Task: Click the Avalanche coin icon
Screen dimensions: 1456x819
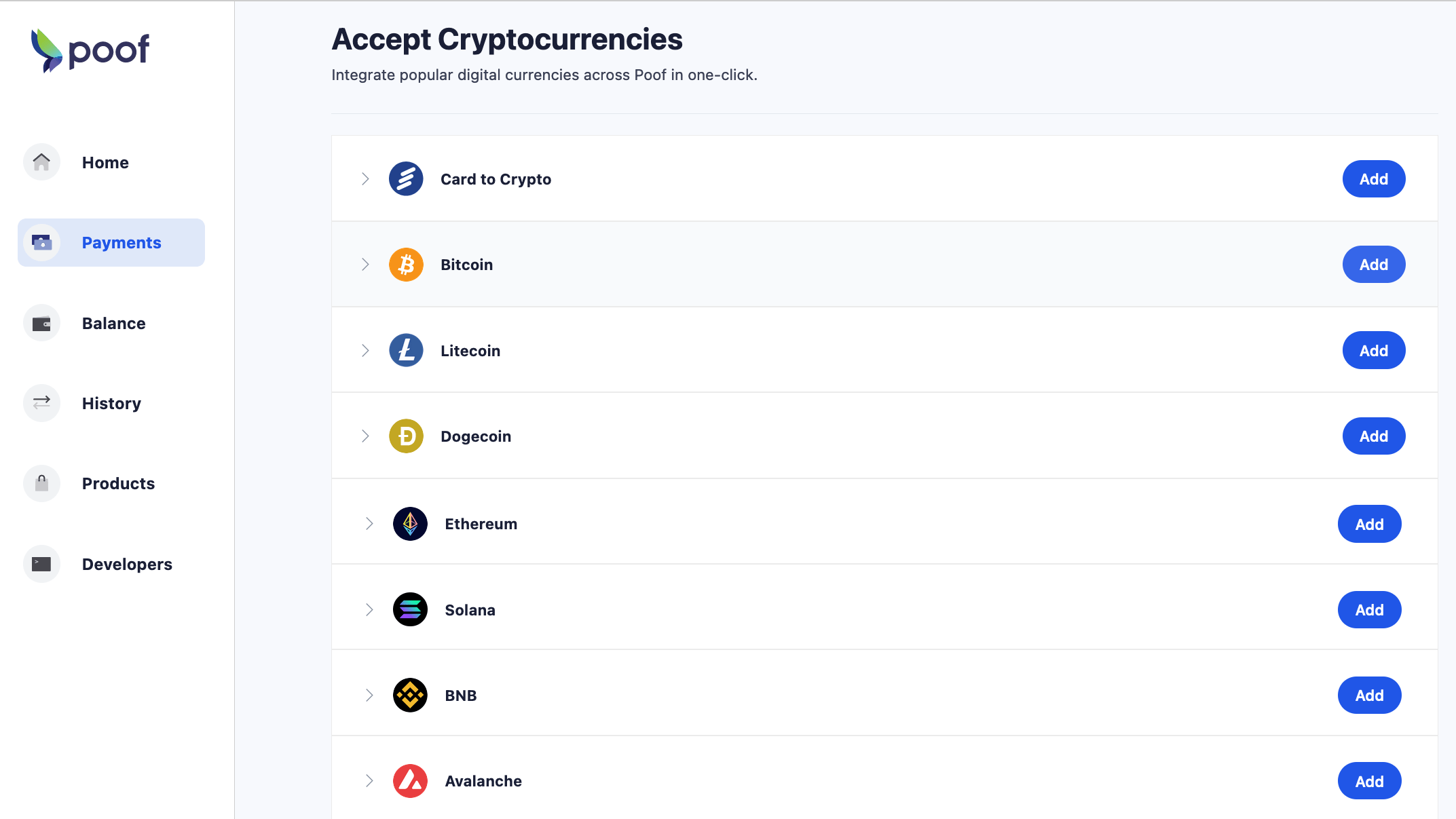Action: pos(410,781)
